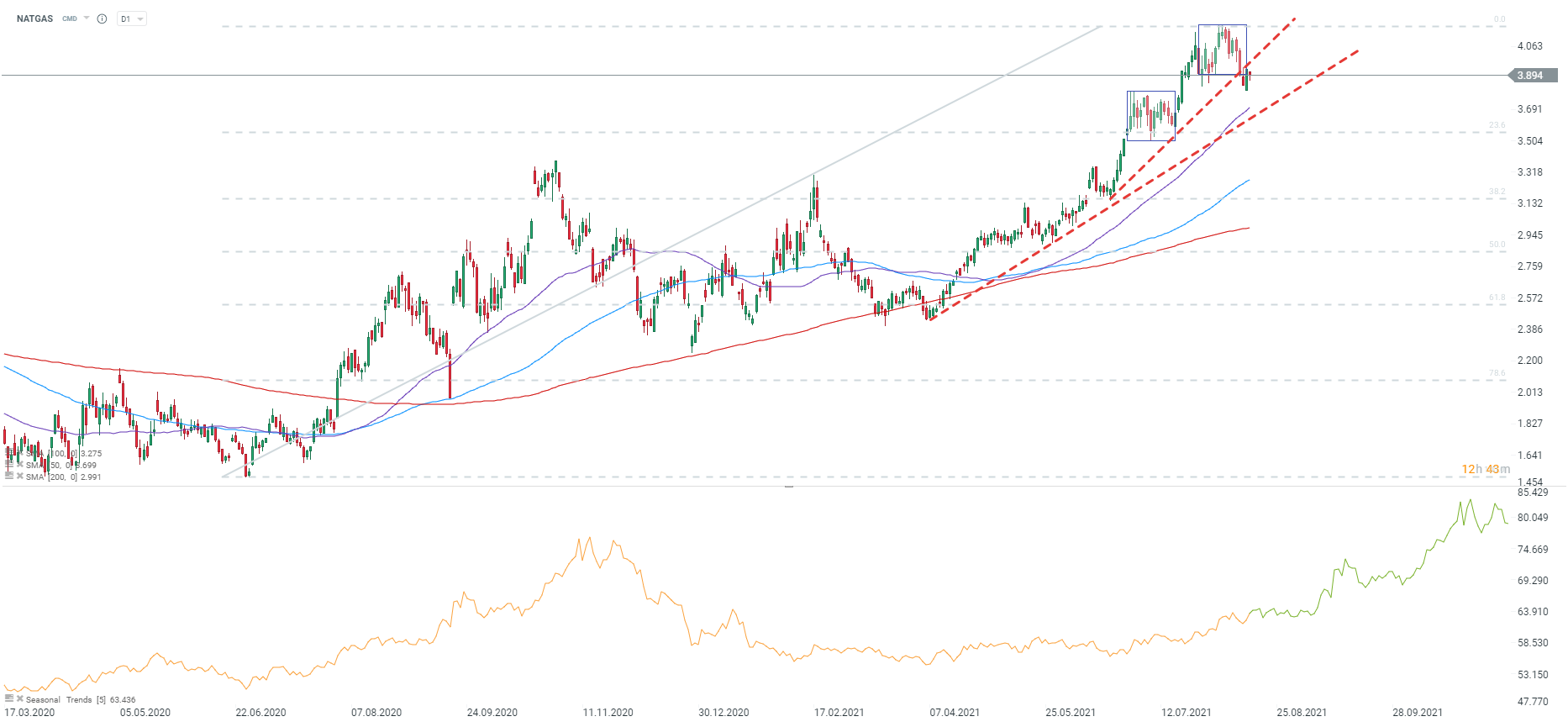
Task: Click the 38.2 Fibonacci level label
Action: (x=1497, y=192)
